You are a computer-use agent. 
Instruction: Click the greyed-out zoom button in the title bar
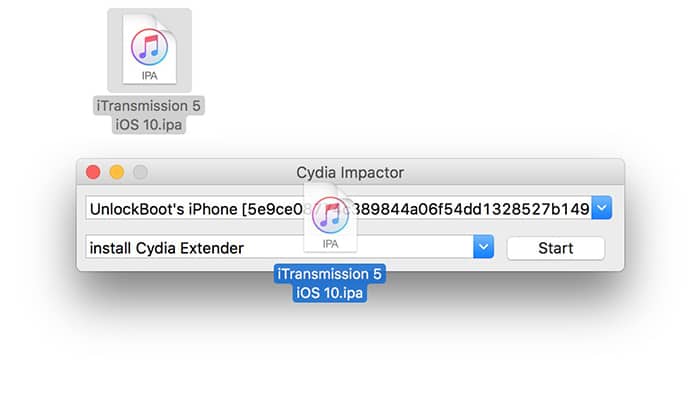(140, 172)
